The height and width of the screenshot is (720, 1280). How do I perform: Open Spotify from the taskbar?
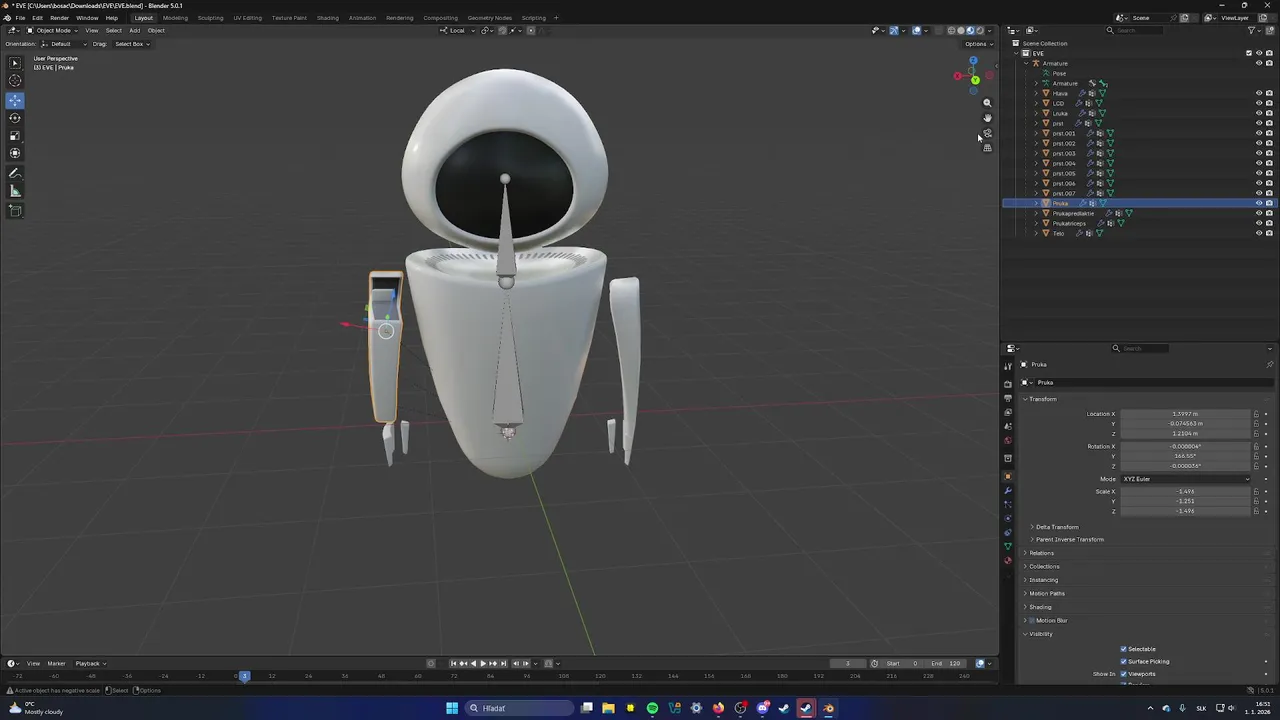click(652, 708)
